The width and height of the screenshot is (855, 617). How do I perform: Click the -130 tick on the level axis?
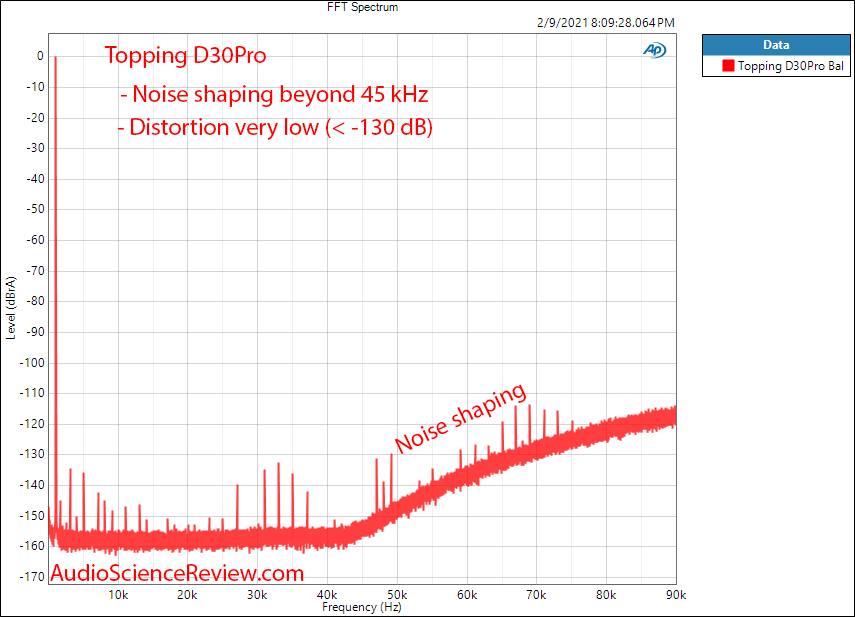(32, 454)
